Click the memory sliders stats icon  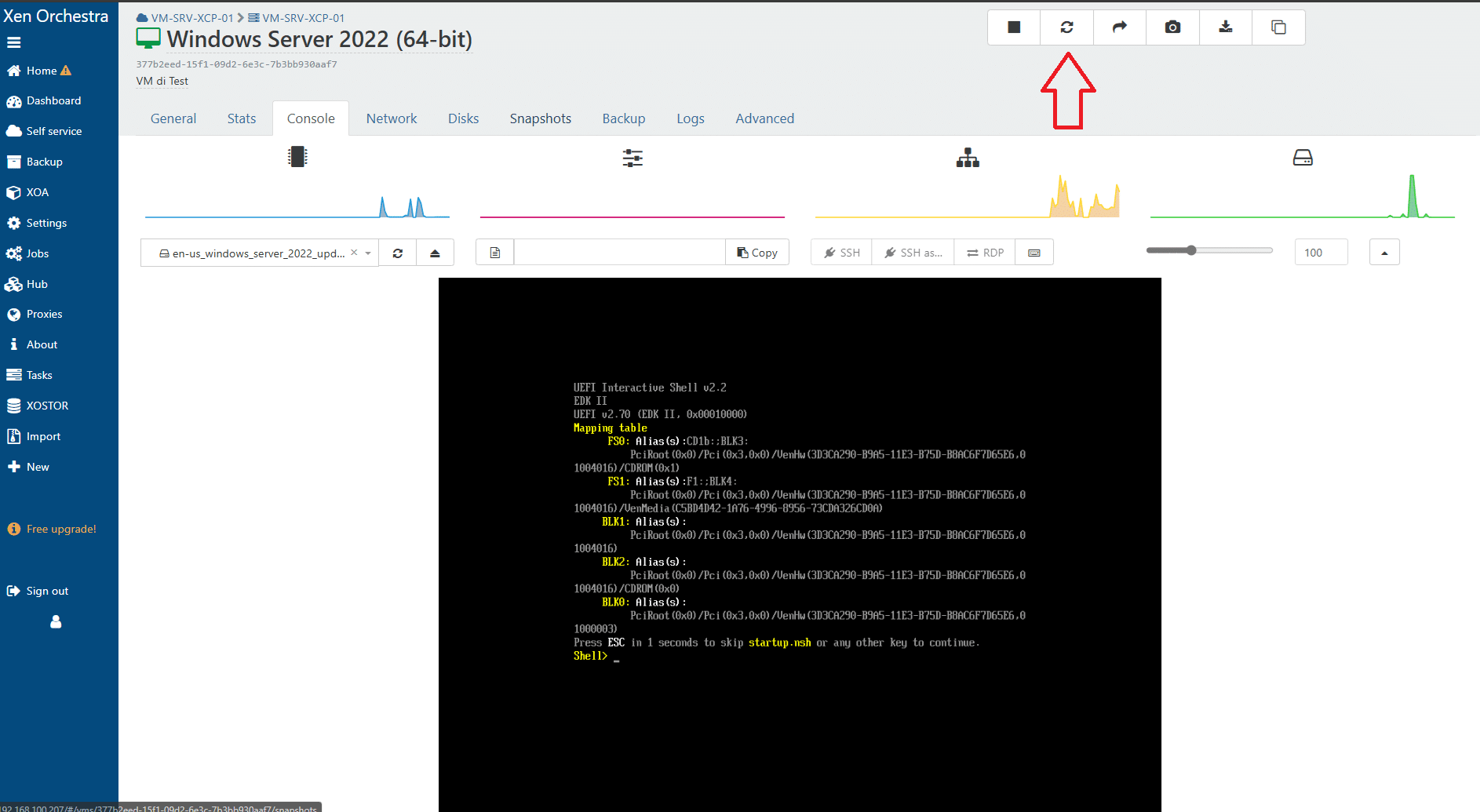(x=632, y=158)
